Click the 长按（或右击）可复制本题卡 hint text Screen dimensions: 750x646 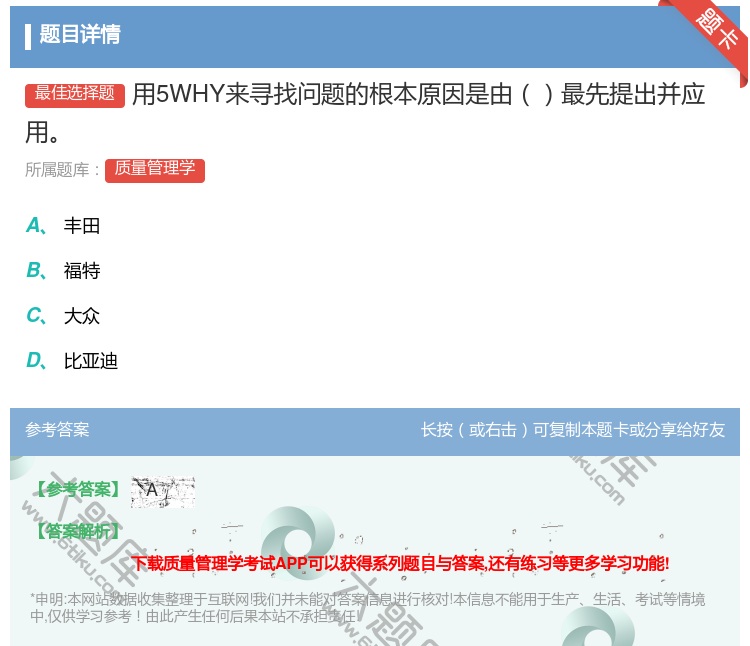point(573,429)
